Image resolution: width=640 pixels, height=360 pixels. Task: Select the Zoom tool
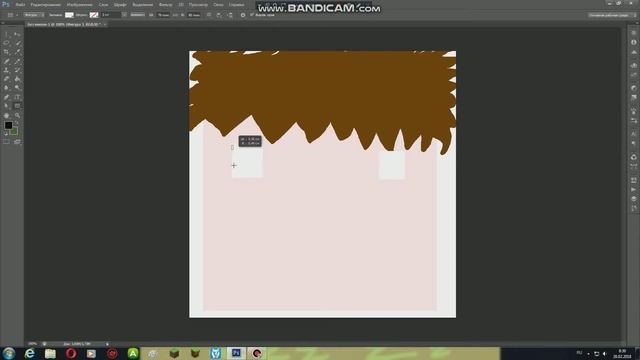(x=17, y=116)
